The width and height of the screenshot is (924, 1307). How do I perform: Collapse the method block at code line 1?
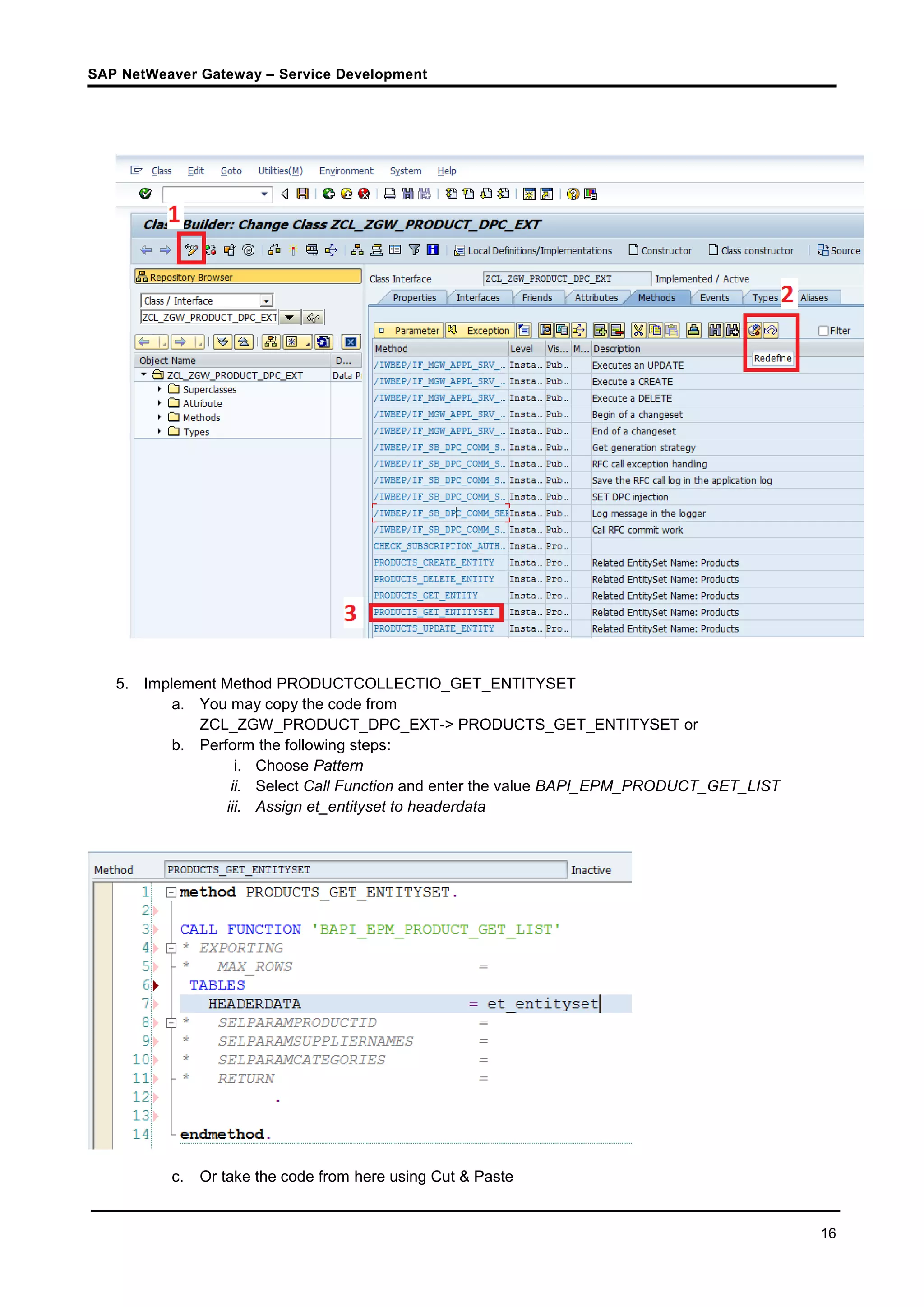[171, 892]
